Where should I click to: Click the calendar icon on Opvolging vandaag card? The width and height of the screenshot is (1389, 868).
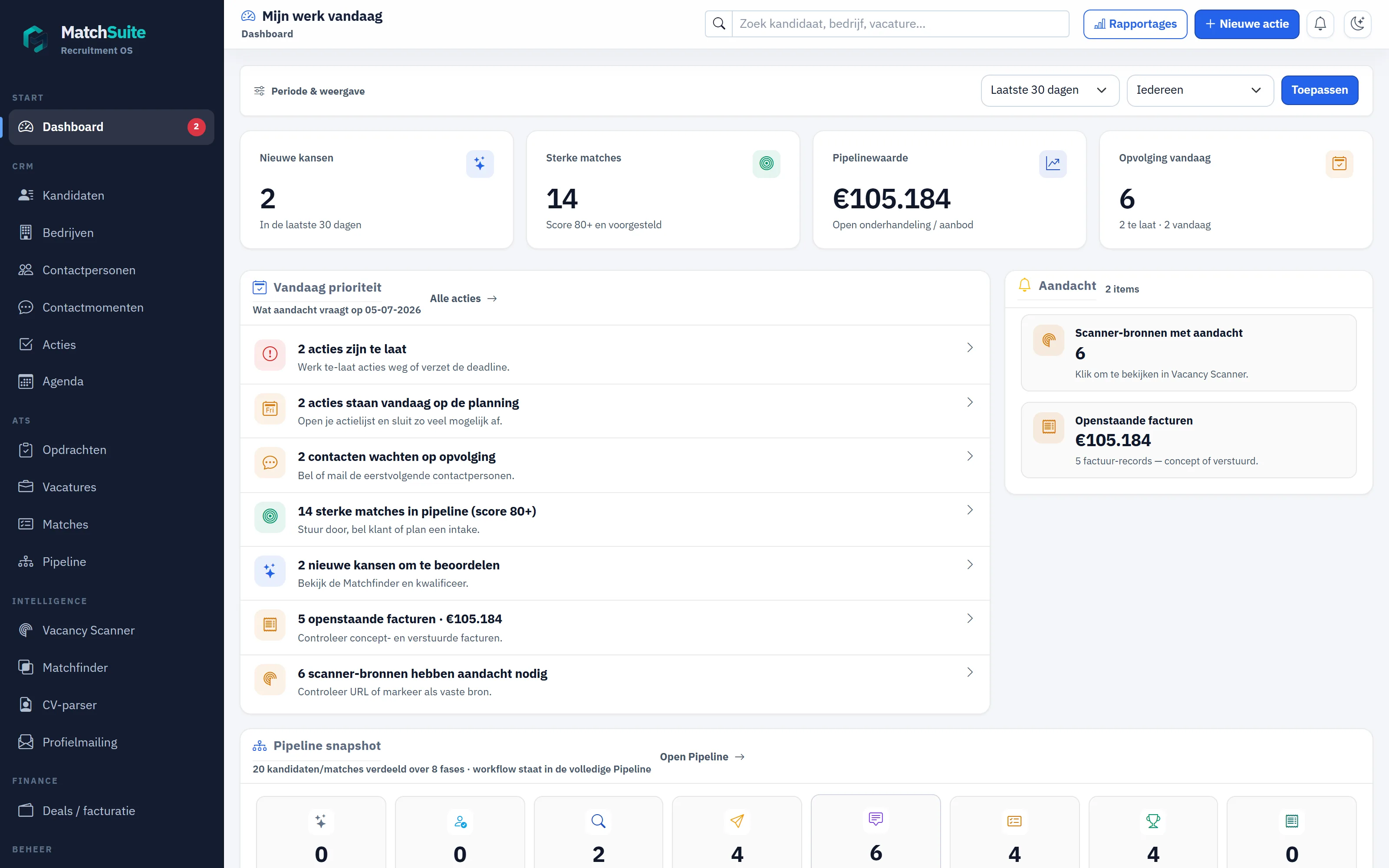[1339, 164]
